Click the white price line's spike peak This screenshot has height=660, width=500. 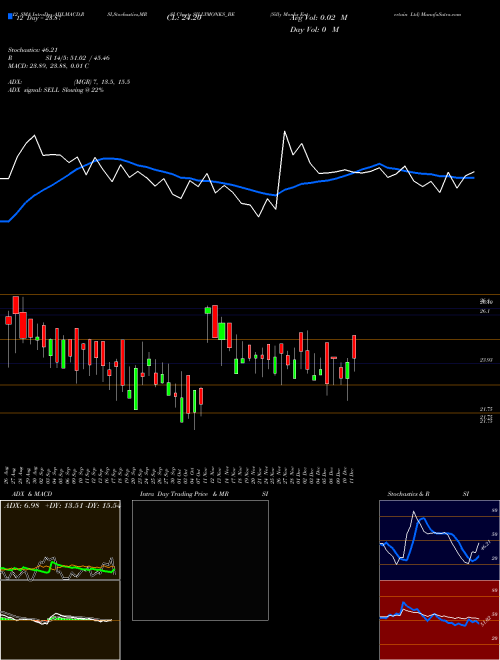(x=285, y=132)
